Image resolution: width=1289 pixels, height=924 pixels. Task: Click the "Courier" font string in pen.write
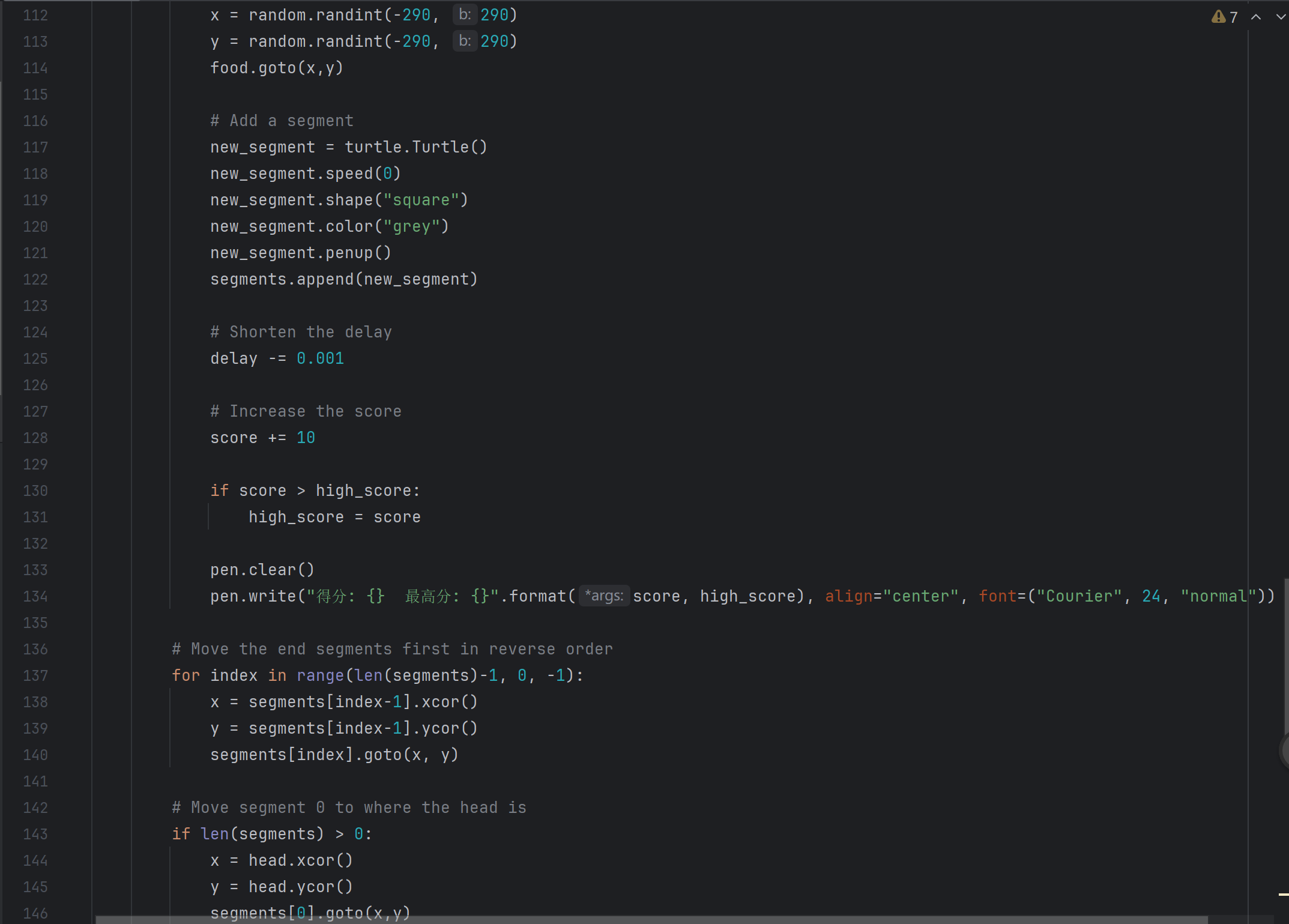1079,596
